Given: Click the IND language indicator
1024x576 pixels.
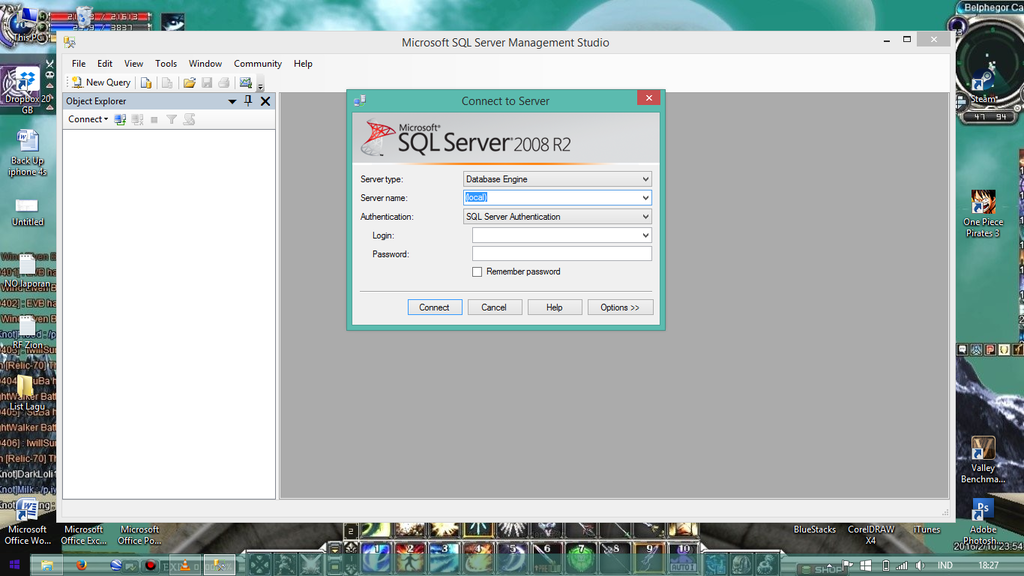Looking at the screenshot, I should [x=944, y=566].
